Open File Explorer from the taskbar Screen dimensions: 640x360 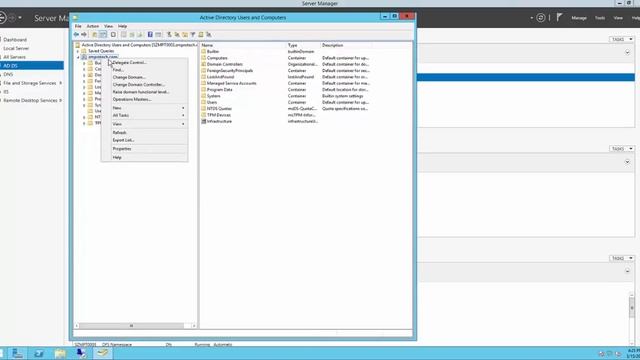coord(60,353)
